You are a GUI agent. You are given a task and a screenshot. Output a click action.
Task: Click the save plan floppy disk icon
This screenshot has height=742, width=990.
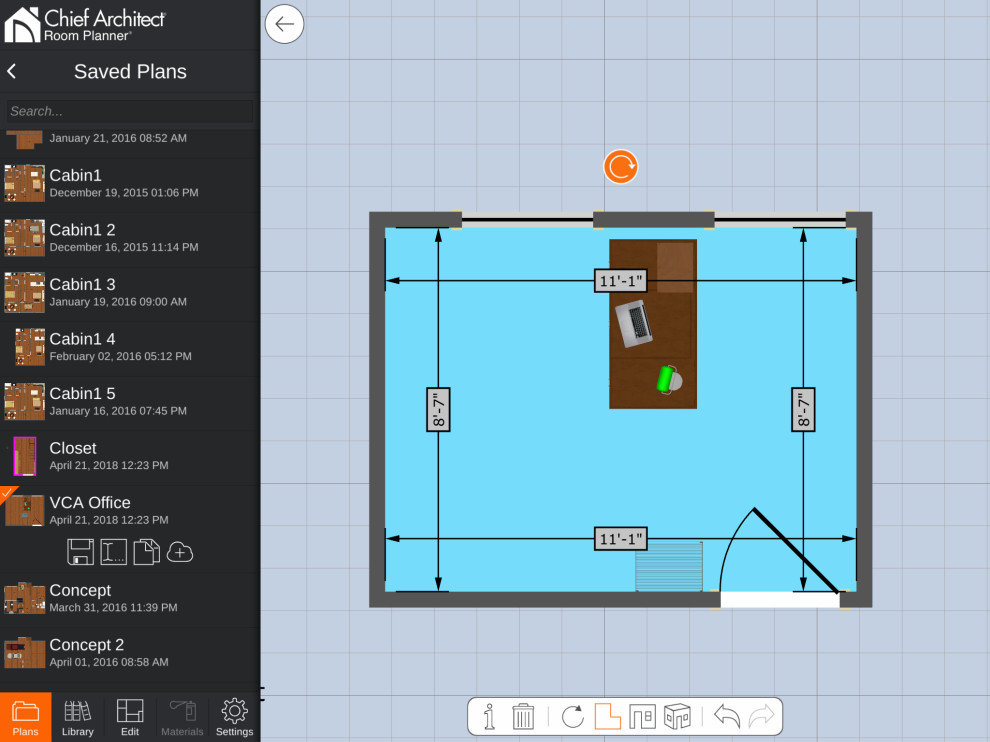81,552
